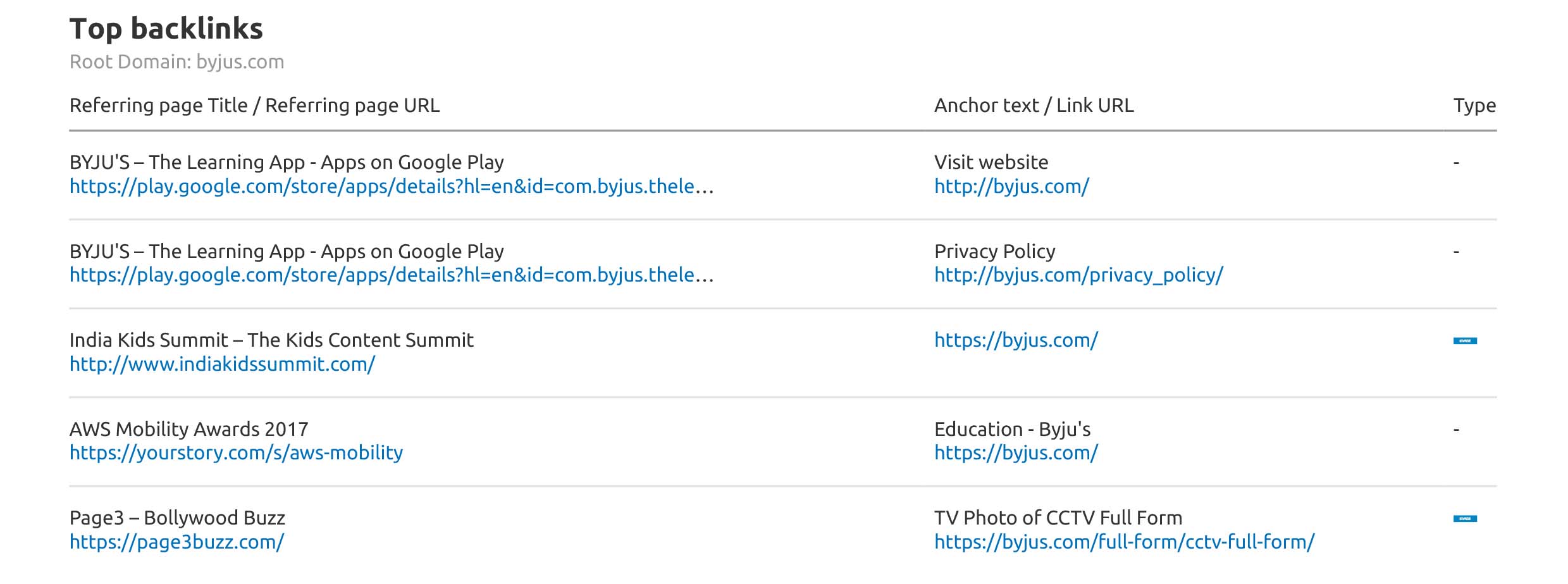Open Google Play URL in Privacy Policy row
Image resolution: width=1568 pixels, height=584 pixels.
click(x=391, y=275)
